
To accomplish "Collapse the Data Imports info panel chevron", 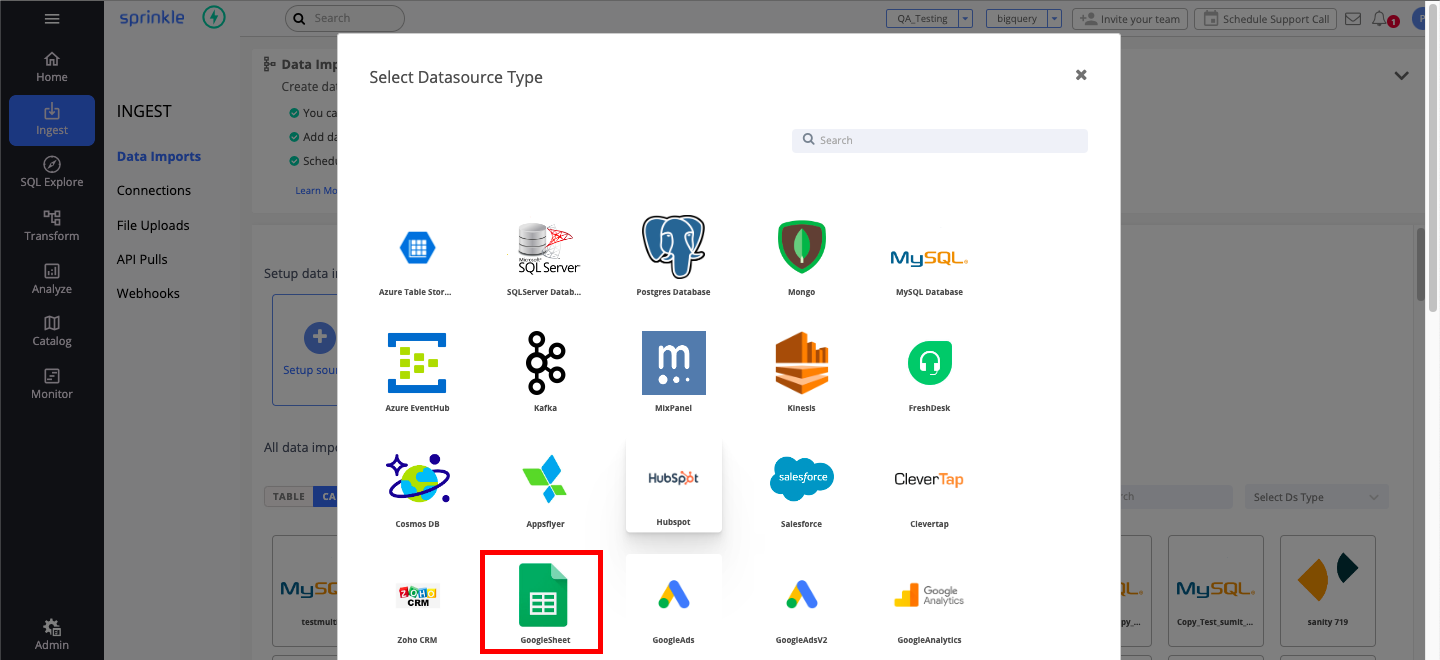I will pyautogui.click(x=1402, y=76).
